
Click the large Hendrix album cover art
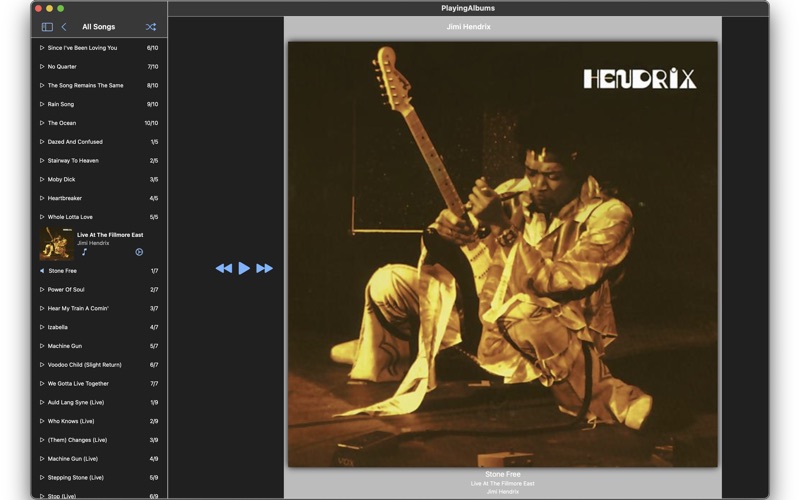503,254
